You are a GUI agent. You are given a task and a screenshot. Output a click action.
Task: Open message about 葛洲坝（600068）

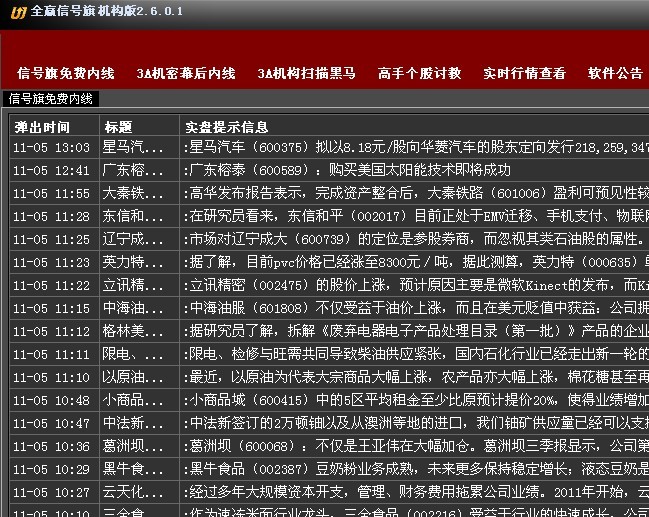point(414,446)
